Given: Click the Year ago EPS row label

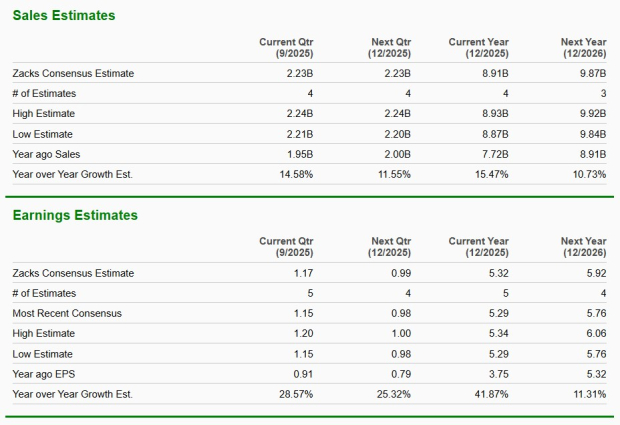Looking at the screenshot, I should pos(46,373).
